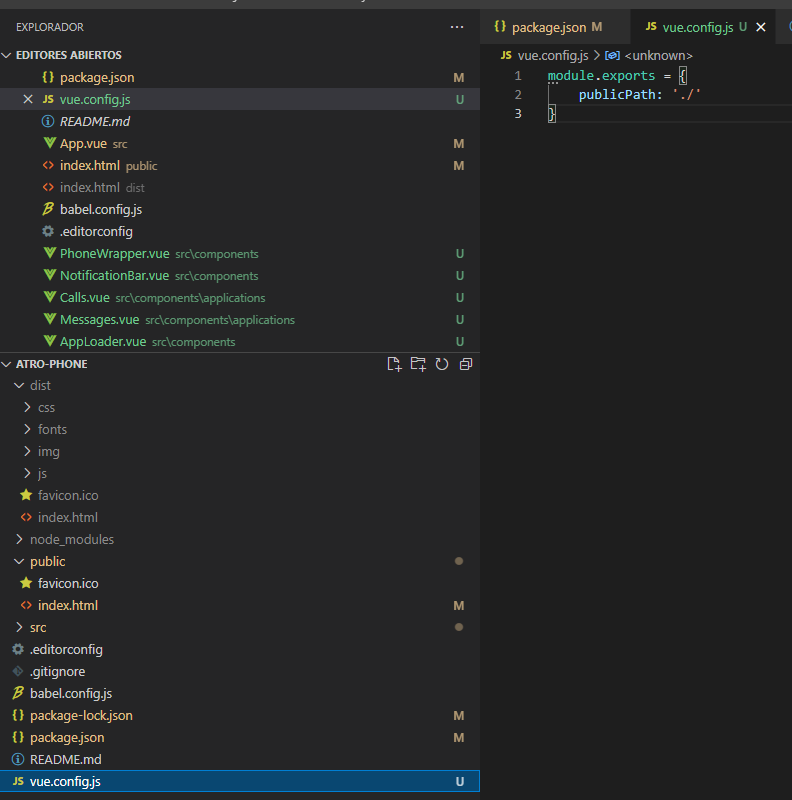Image resolution: width=792 pixels, height=800 pixels.
Task: Open index.html public in open editors
Action: [x=240, y=165]
